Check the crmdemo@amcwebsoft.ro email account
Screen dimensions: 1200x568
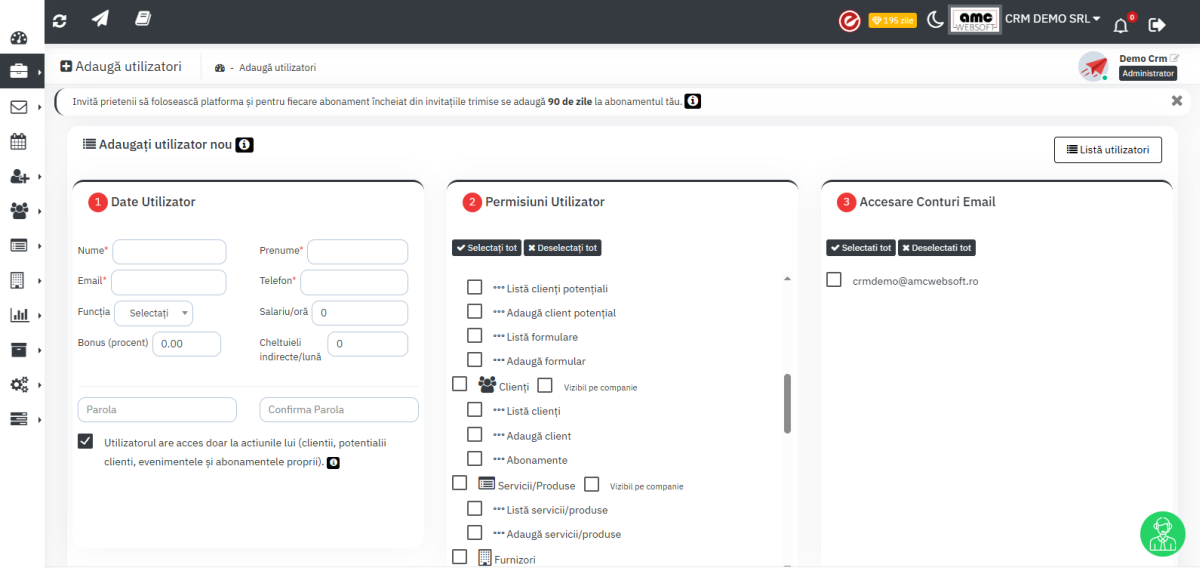click(834, 280)
